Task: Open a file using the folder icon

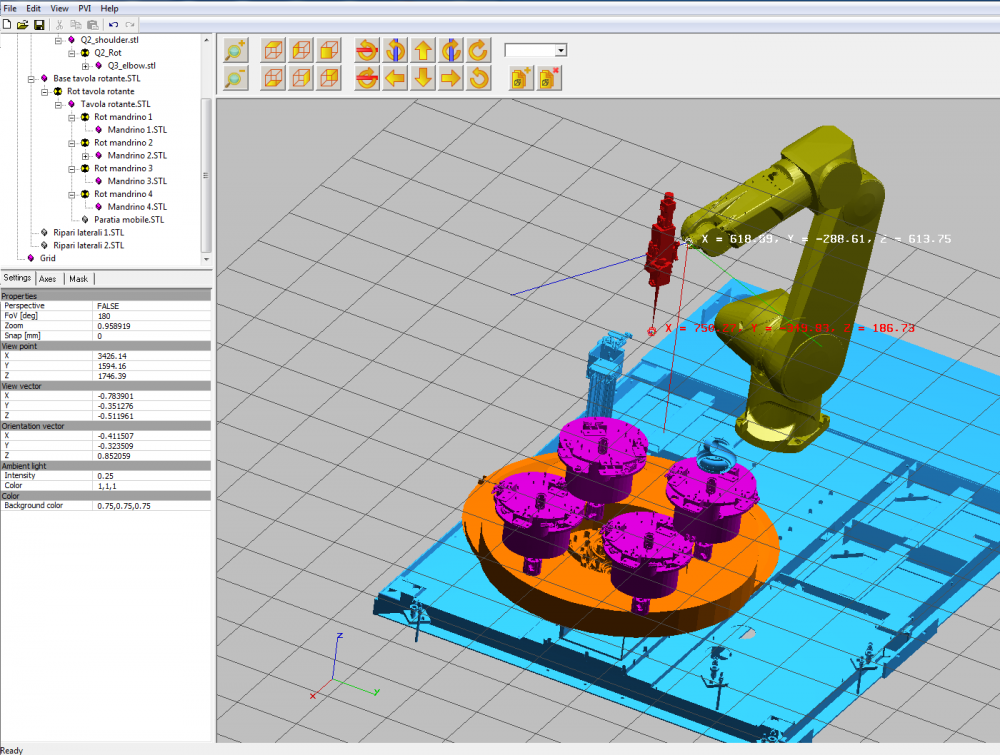Action: (22, 25)
